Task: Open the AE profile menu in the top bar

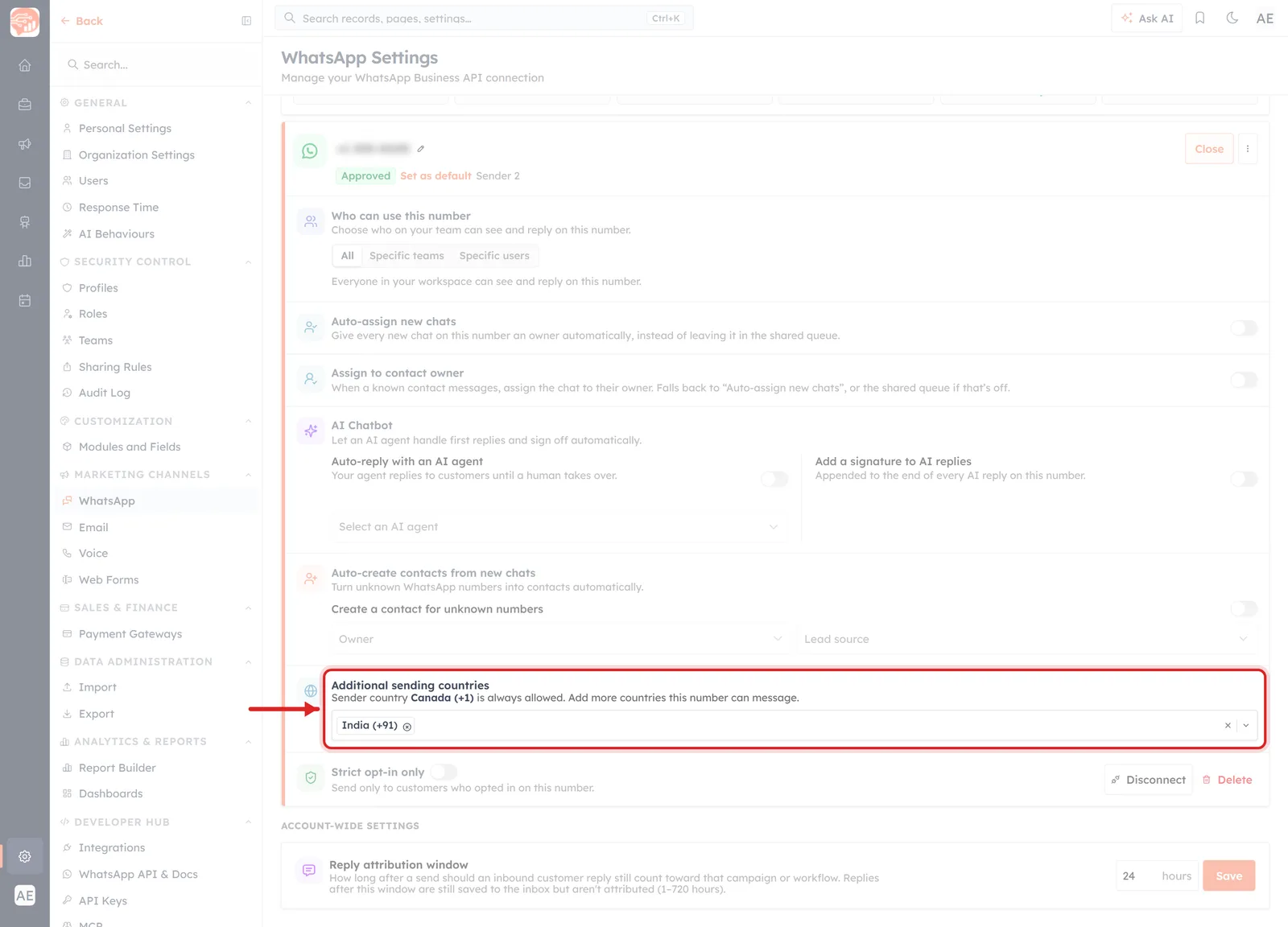Action: [x=1265, y=19]
